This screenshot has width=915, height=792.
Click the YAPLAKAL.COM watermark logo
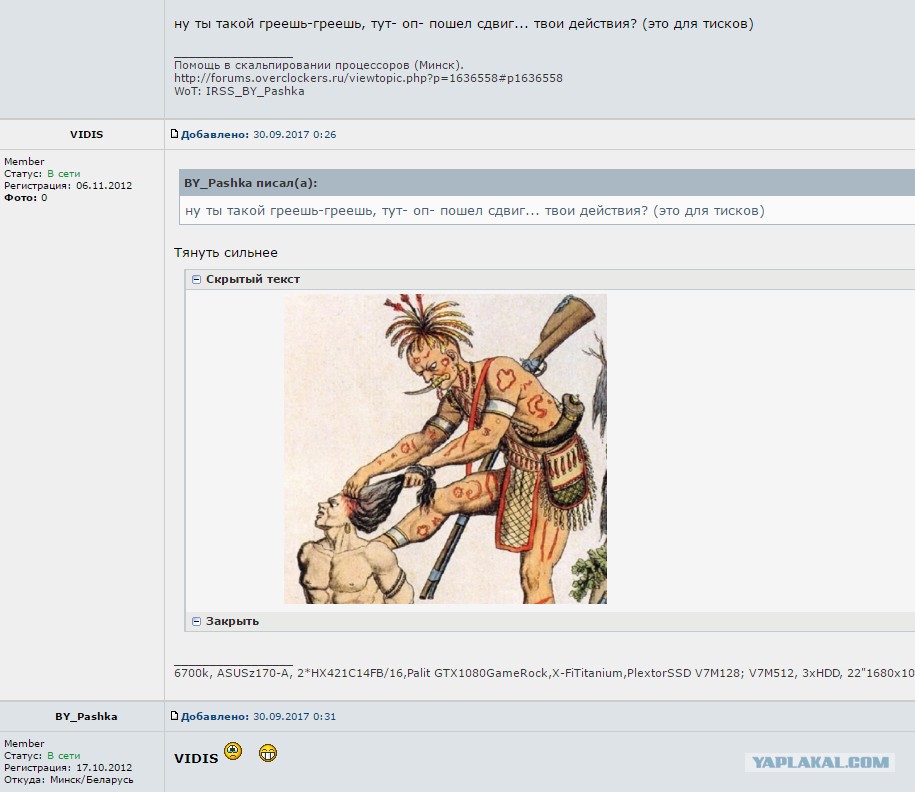820,762
